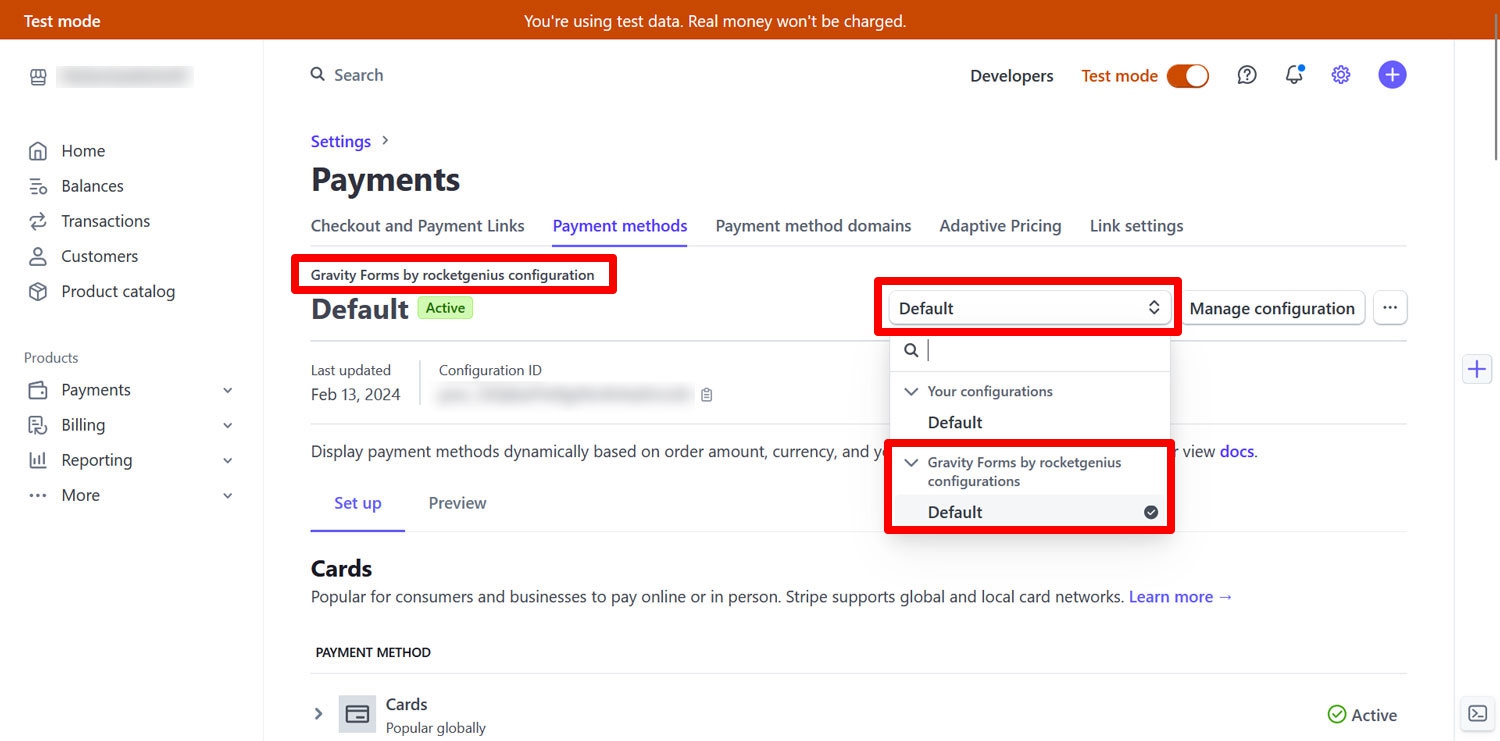The width and height of the screenshot is (1500, 741).
Task: Click the Cards payment method icon
Action: coord(357,714)
